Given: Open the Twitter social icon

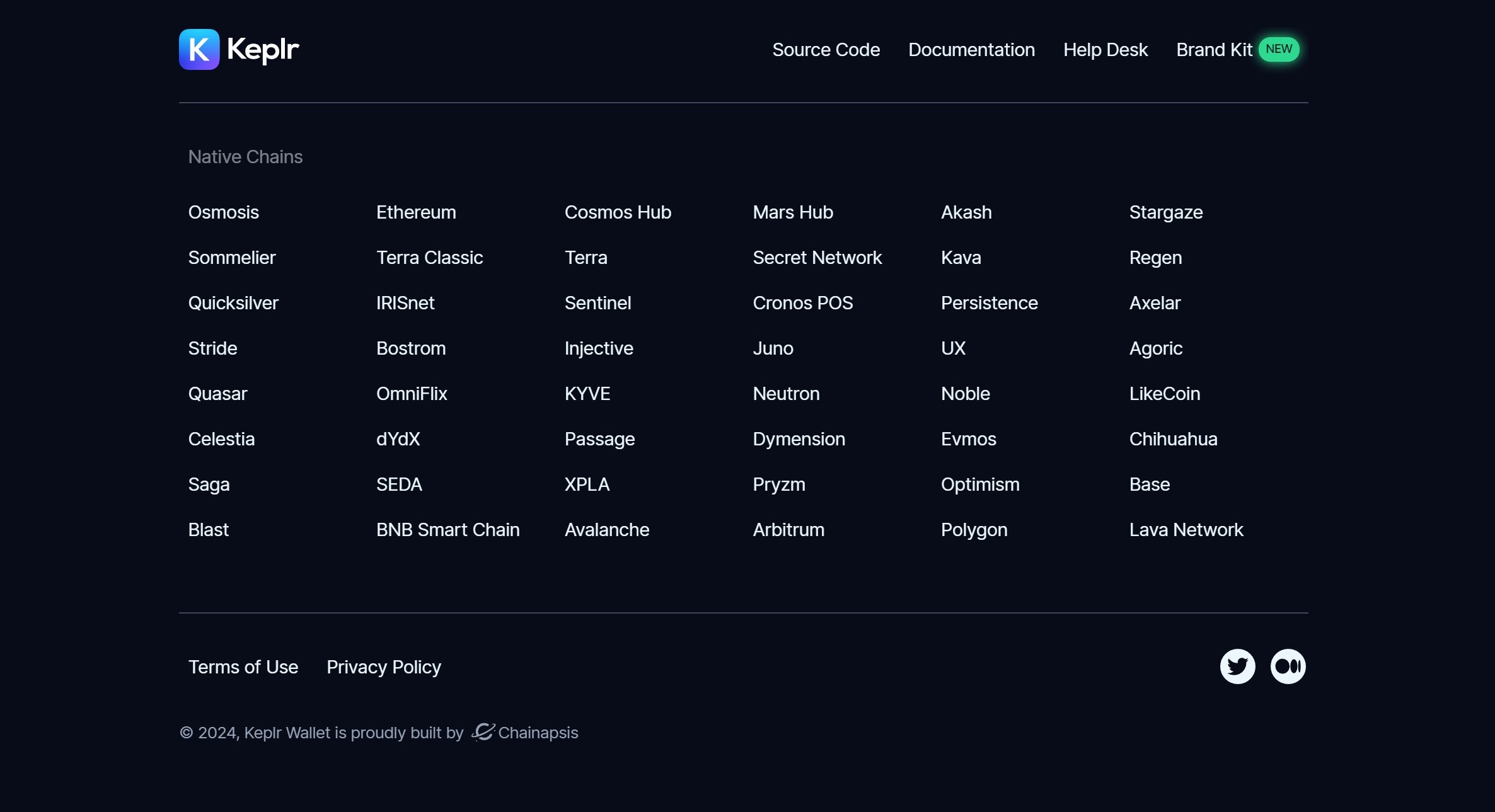Looking at the screenshot, I should tap(1237, 666).
